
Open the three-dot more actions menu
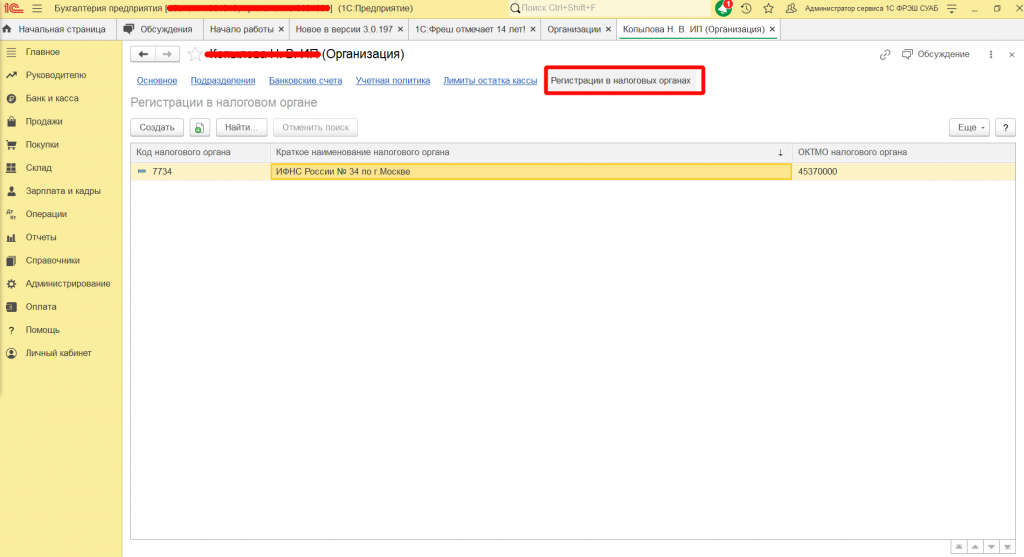click(x=991, y=54)
